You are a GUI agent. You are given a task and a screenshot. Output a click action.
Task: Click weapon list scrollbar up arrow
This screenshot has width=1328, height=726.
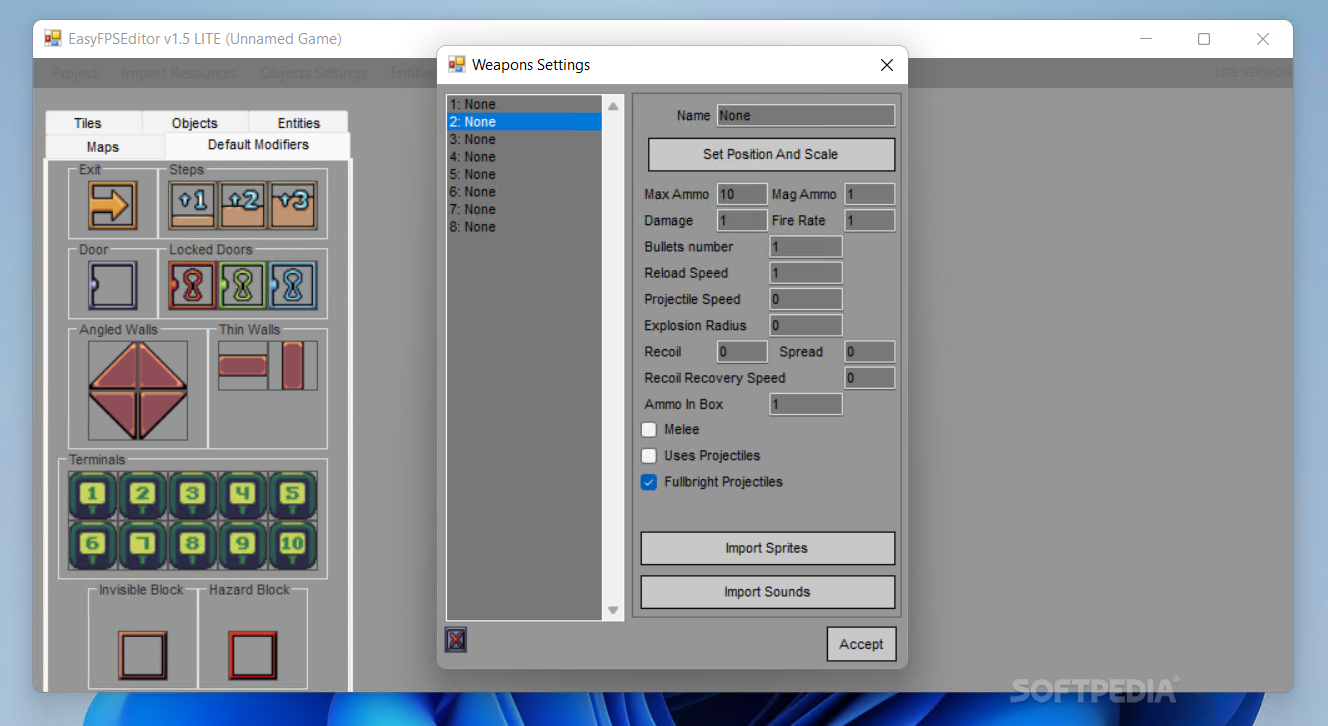(x=613, y=106)
